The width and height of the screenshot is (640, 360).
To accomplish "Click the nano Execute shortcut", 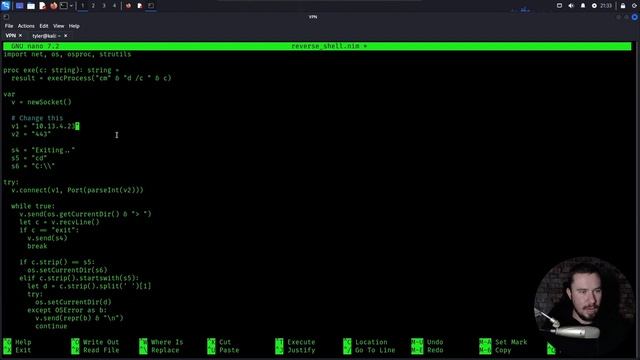I will 295,342.
